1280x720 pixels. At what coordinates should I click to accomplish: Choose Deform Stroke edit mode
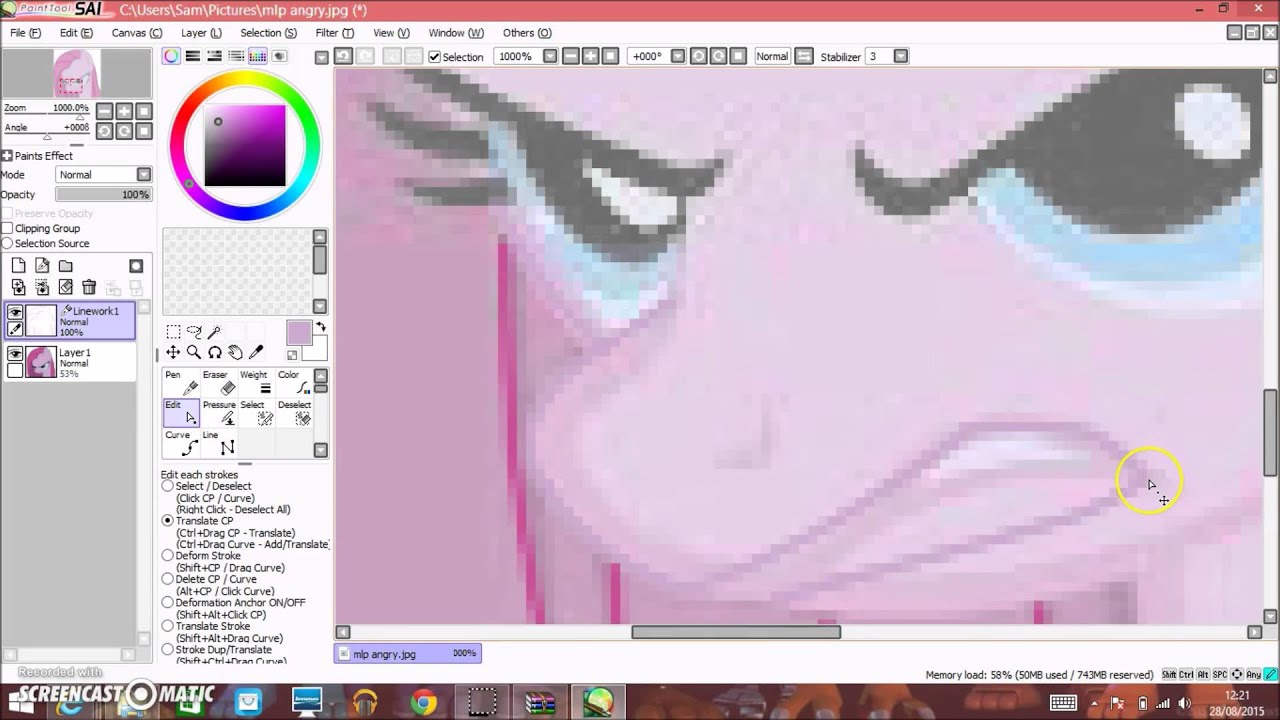(168, 556)
